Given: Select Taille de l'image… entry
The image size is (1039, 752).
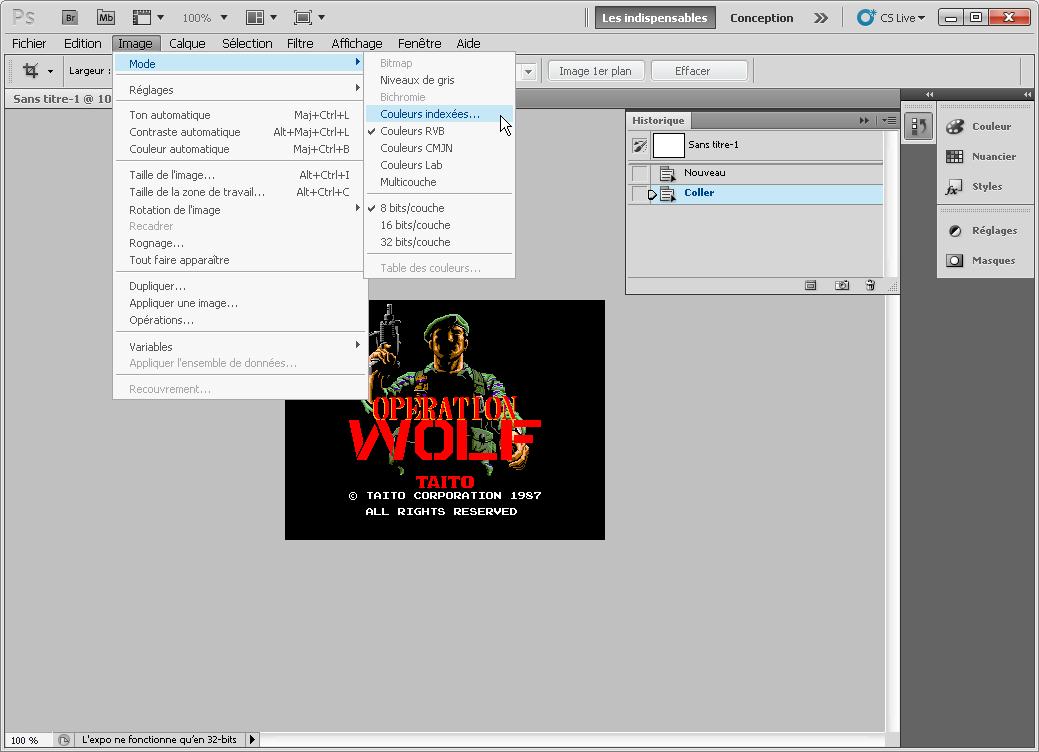Looking at the screenshot, I should point(239,176).
